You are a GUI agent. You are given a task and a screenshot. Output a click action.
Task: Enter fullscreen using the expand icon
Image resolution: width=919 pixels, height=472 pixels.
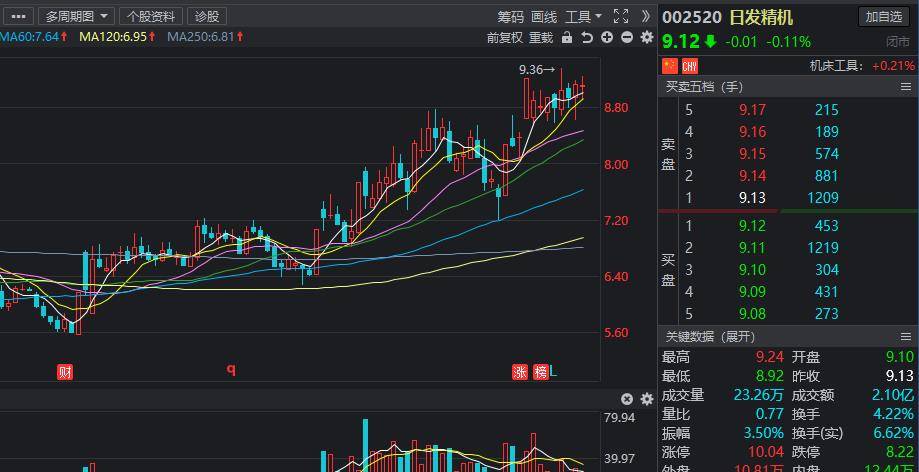click(x=621, y=16)
